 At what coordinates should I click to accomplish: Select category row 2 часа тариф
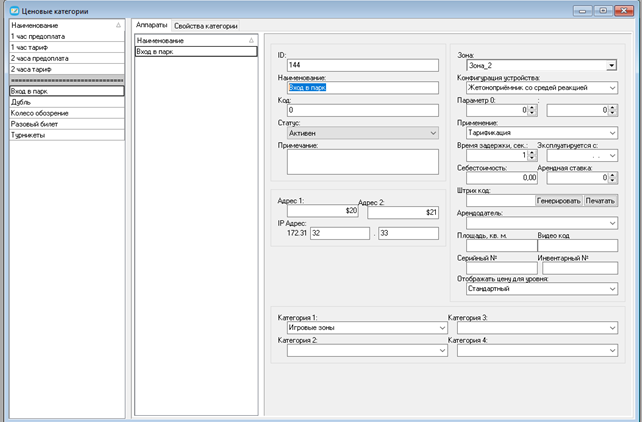point(67,70)
